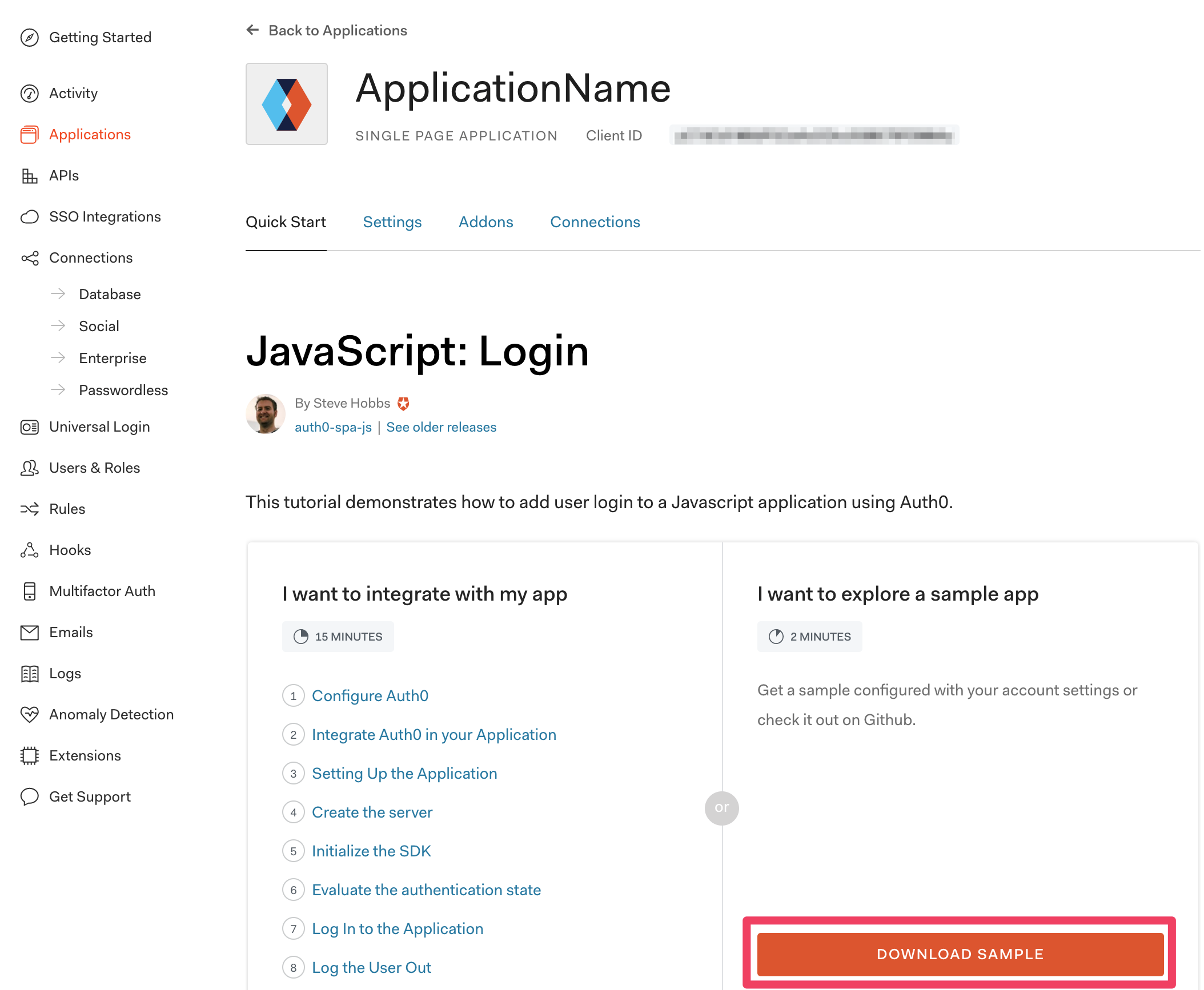Click the SSO Integrations cloud icon
Image resolution: width=1204 pixels, height=990 pixels.
coord(29,217)
